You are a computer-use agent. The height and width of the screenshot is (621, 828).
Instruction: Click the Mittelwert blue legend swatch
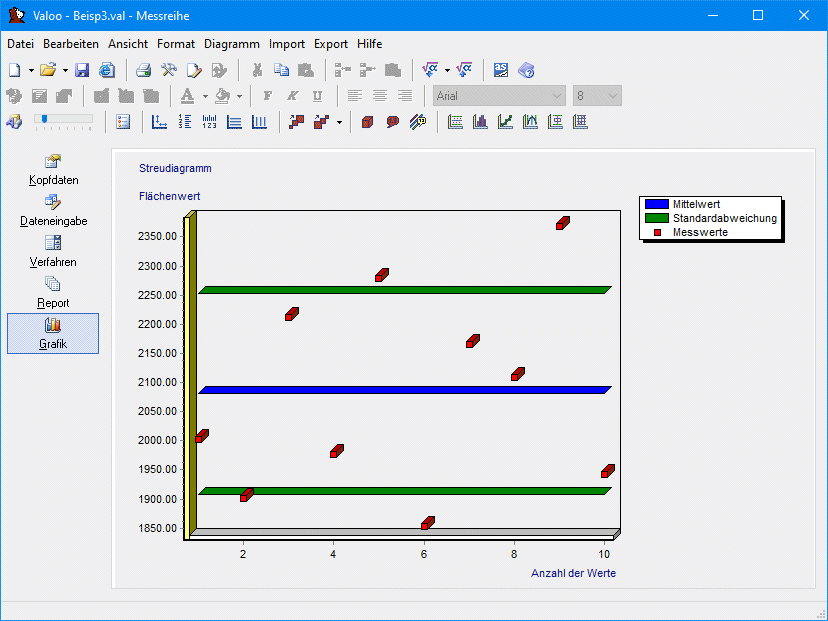tap(656, 204)
